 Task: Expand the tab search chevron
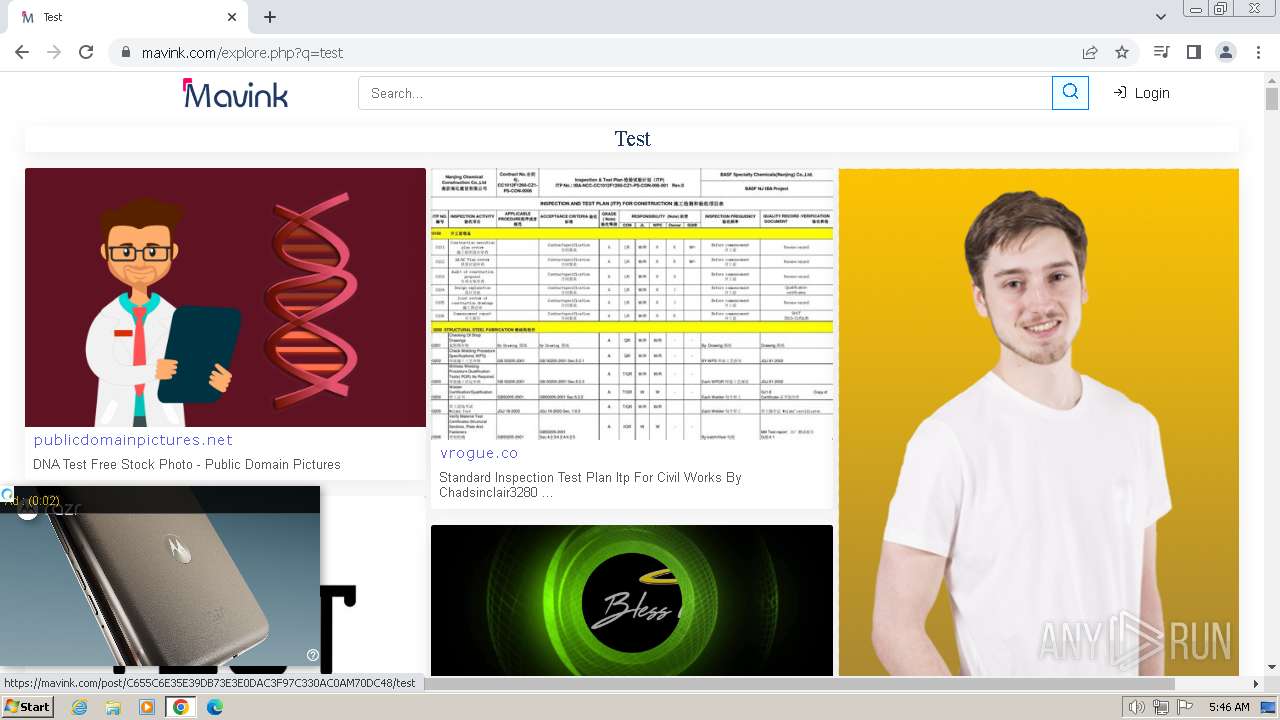pos(1161,17)
